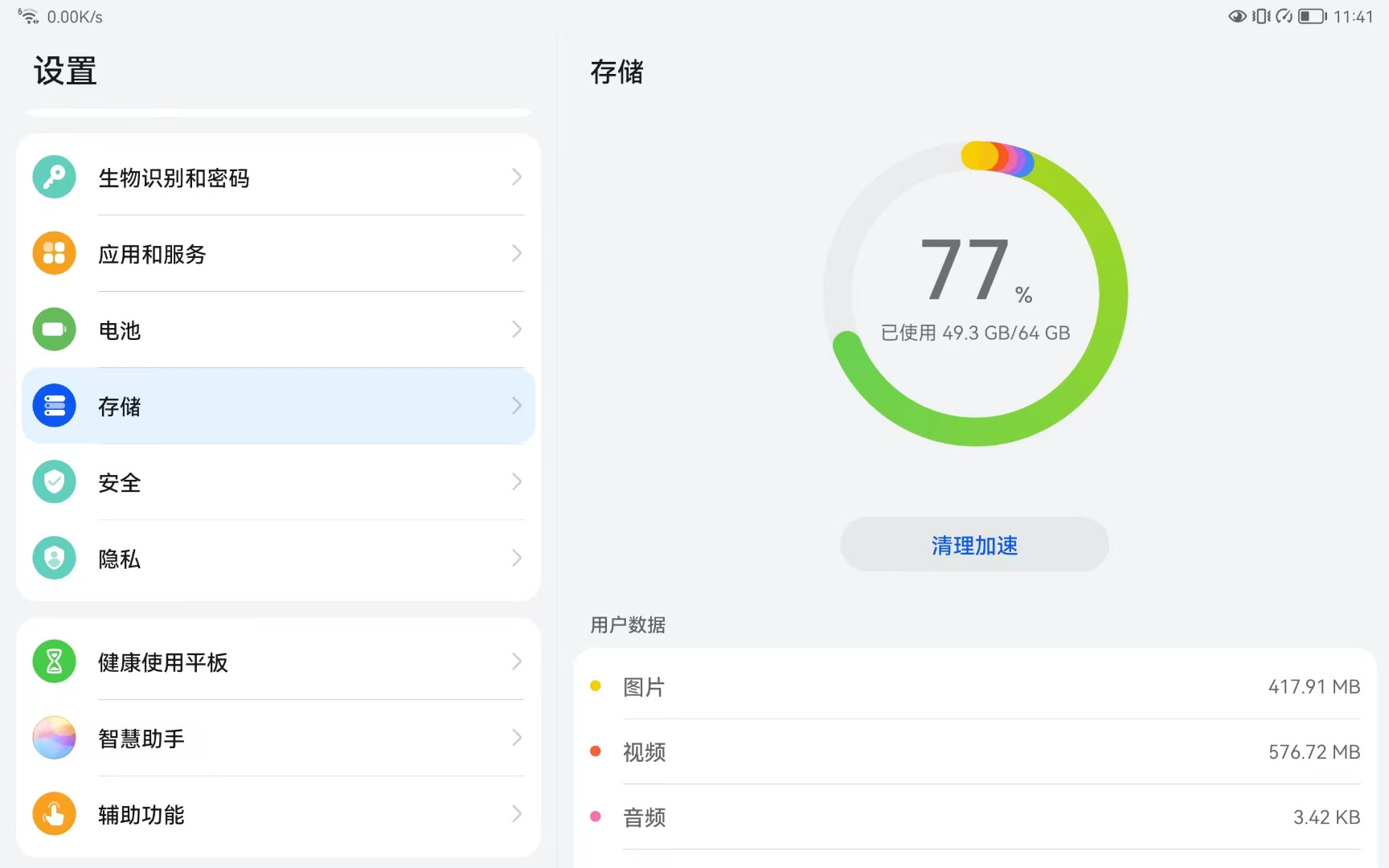Click the security shield icon
Screen dimensions: 1389x868
54,482
